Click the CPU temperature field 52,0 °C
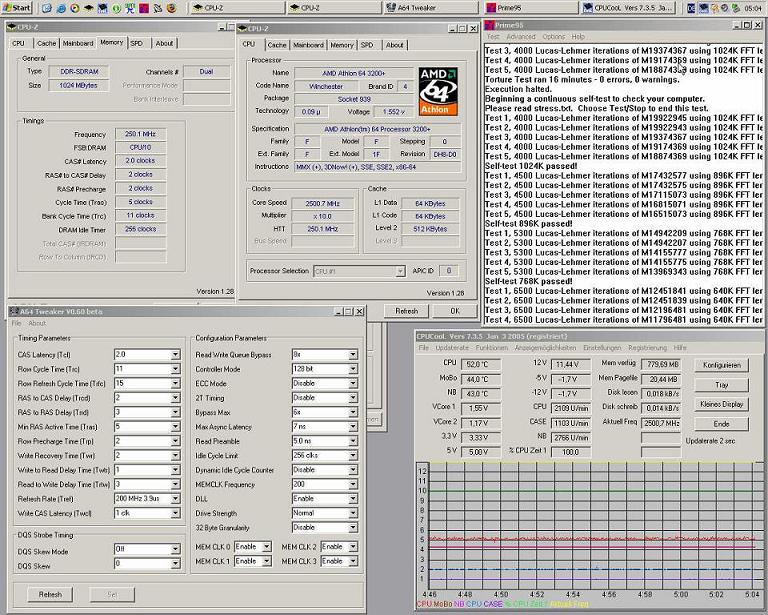768x615 pixels. 480,364
